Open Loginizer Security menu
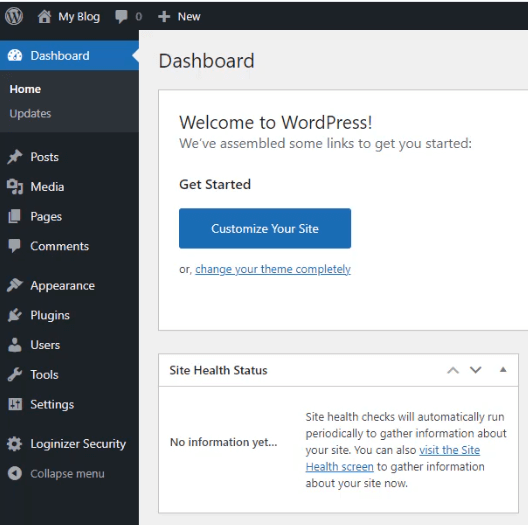This screenshot has height=525, width=528. [x=78, y=444]
